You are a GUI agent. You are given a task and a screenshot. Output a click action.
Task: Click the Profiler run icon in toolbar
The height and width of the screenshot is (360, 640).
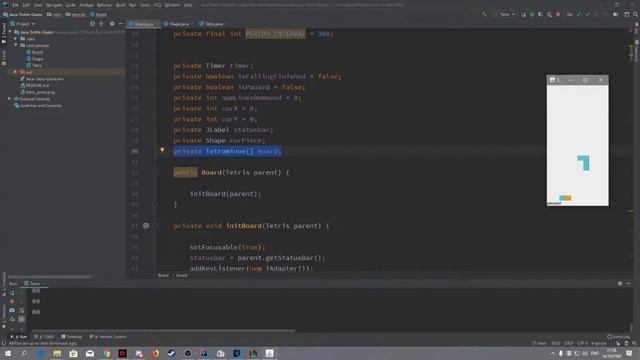(x=549, y=14)
